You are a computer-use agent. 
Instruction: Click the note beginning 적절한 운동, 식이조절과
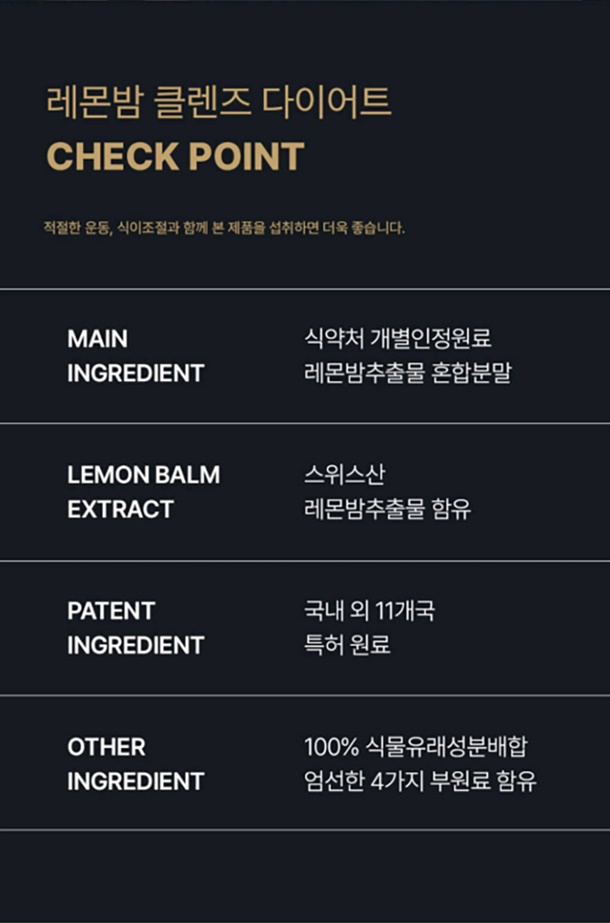[x=224, y=228]
